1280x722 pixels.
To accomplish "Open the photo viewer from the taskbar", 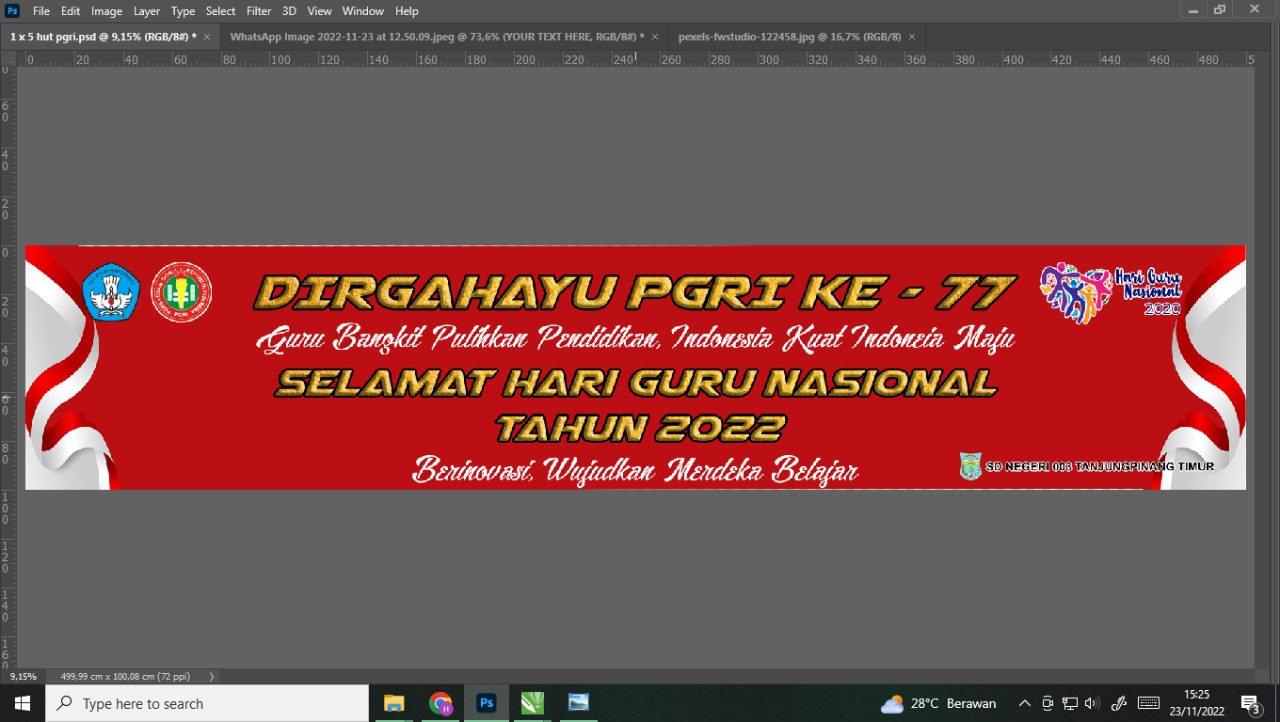I will tap(578, 703).
